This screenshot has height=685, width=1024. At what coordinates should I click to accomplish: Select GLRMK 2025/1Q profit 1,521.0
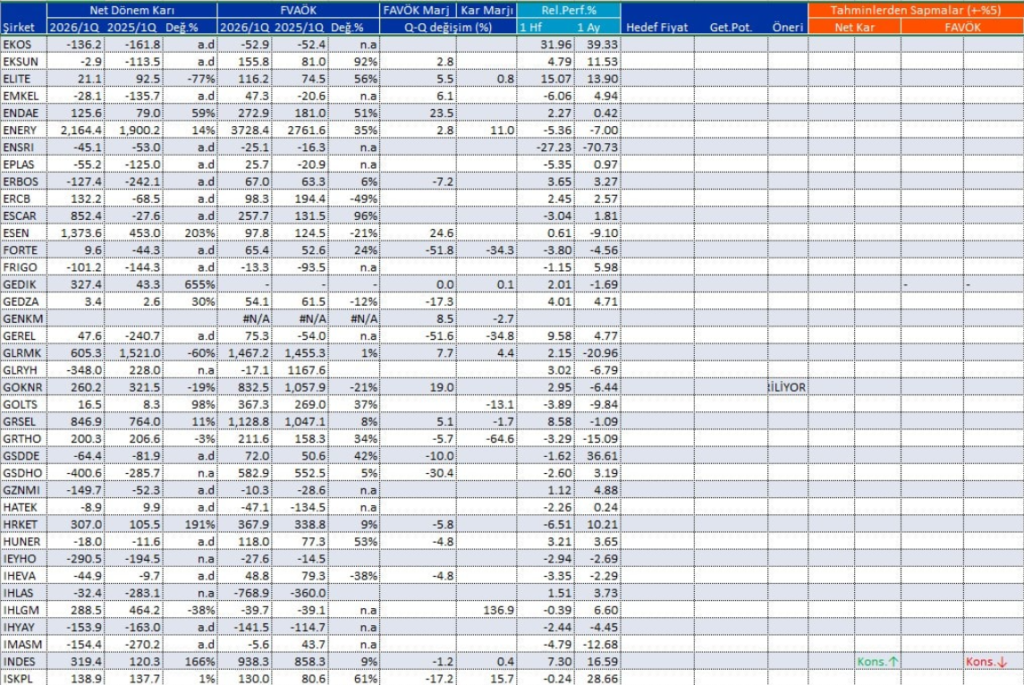(140, 353)
